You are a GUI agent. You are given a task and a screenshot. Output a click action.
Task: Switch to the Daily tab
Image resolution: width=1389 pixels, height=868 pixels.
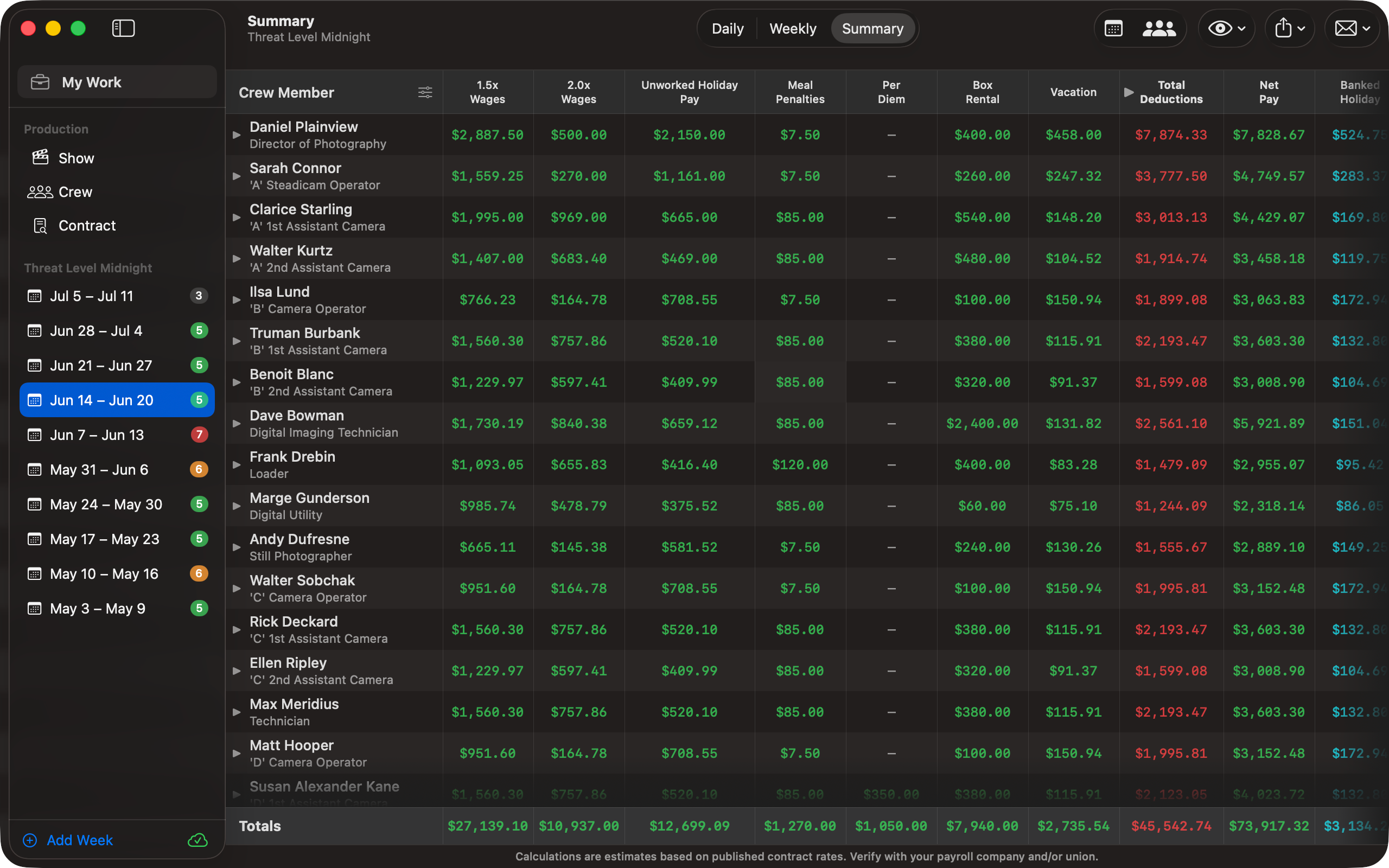point(727,28)
